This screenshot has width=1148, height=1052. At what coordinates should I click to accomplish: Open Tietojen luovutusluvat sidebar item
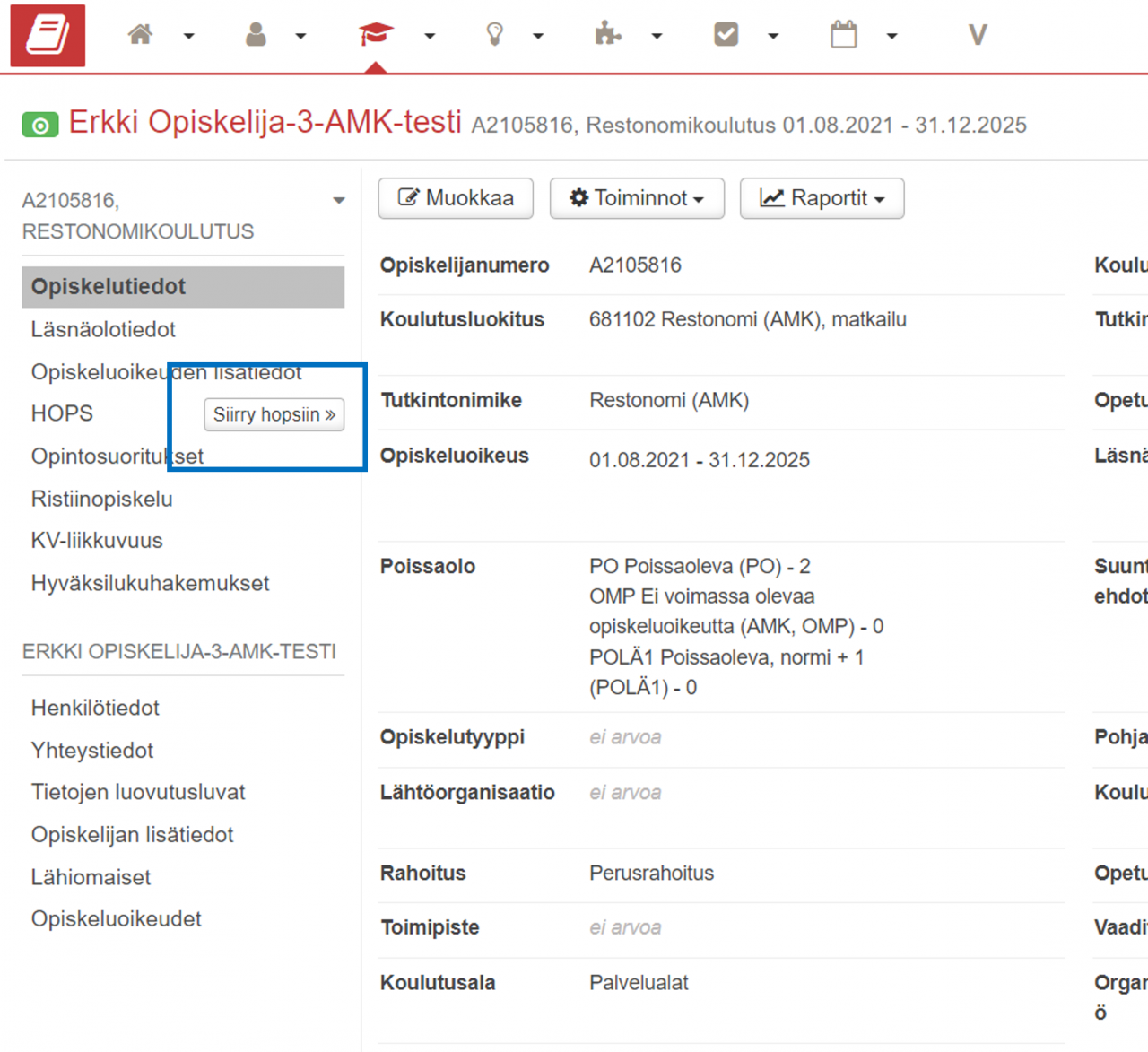tap(138, 793)
